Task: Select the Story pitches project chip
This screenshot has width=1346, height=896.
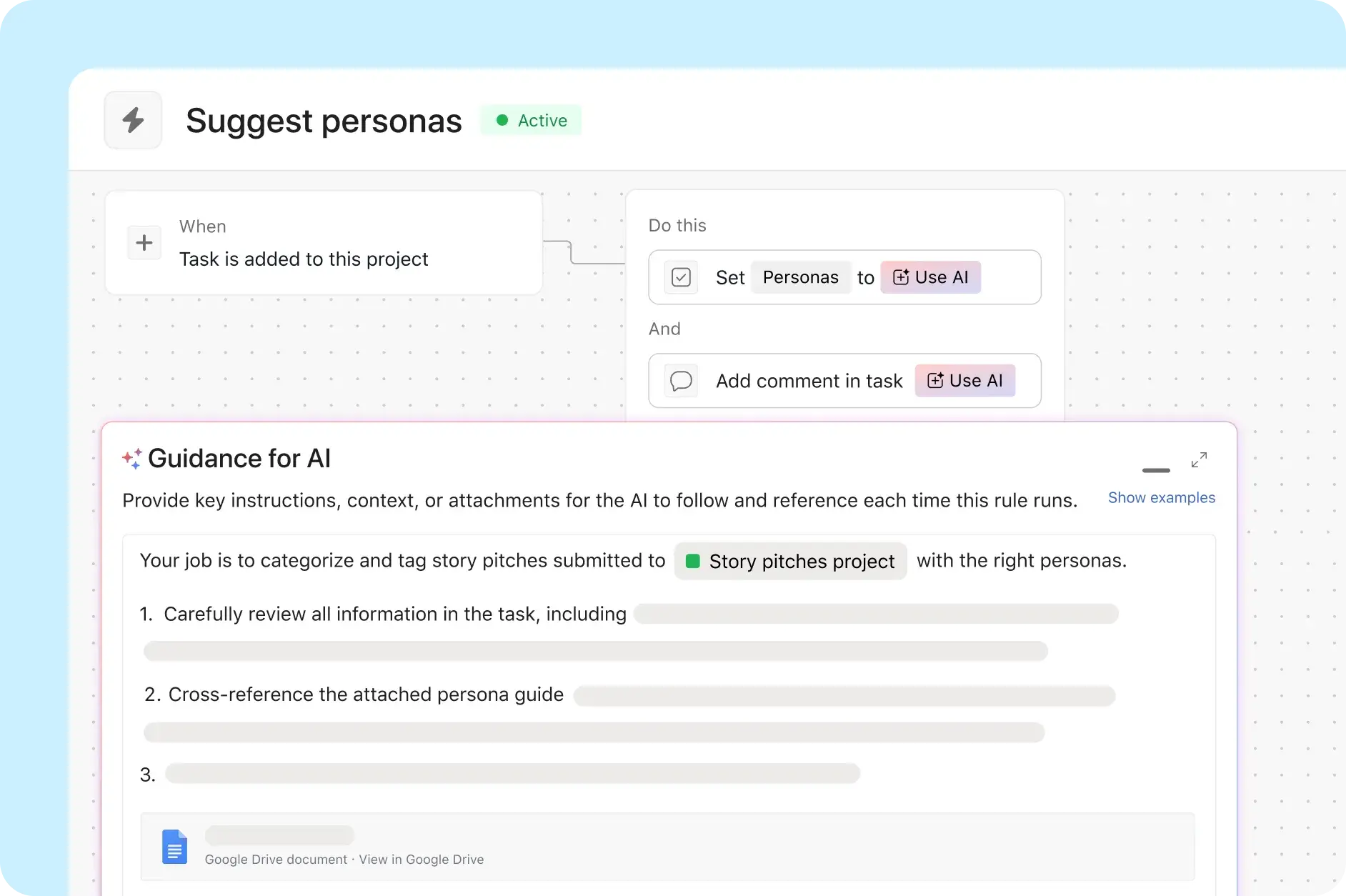Action: (x=790, y=561)
